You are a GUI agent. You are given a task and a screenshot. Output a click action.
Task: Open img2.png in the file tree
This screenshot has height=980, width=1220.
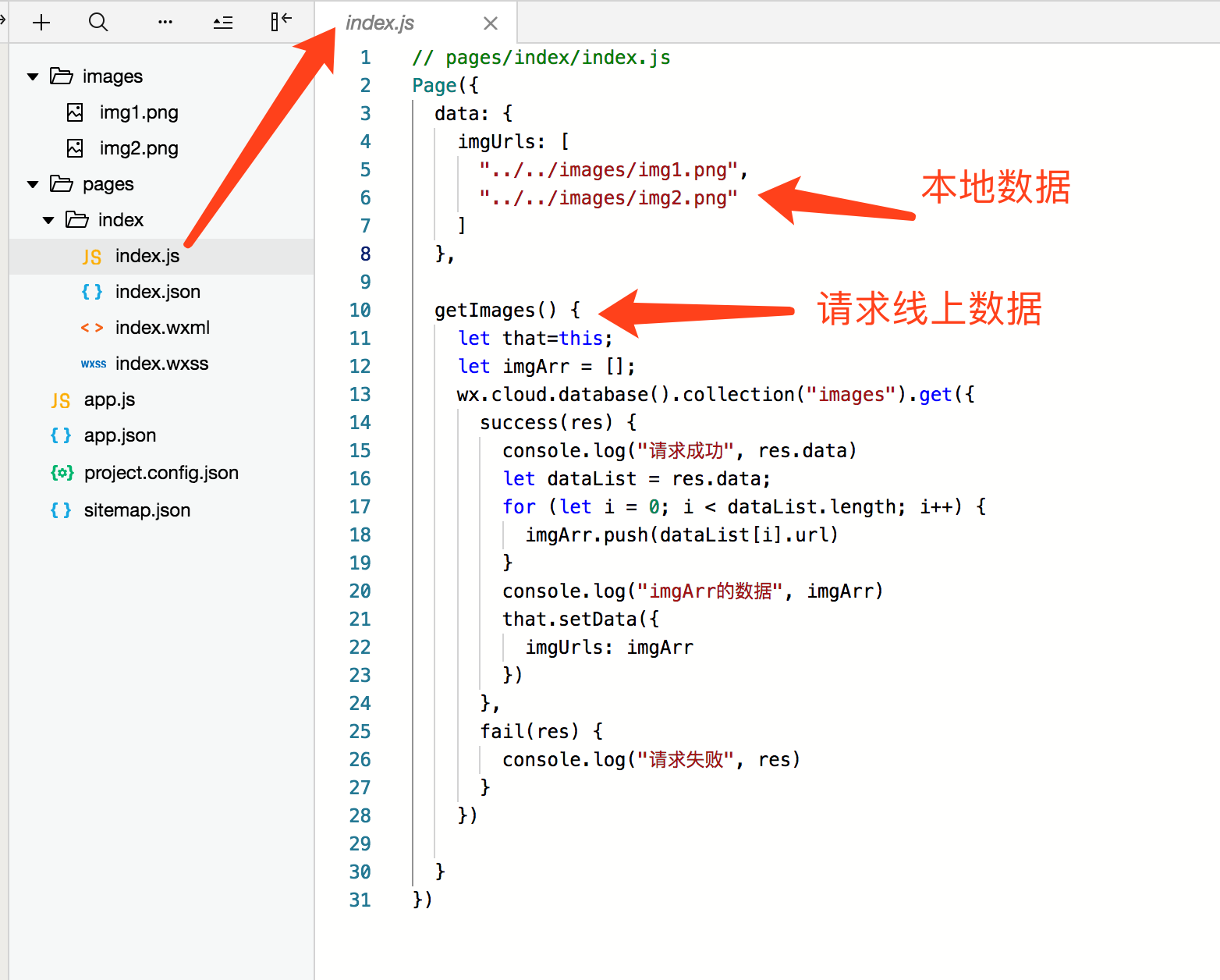tap(139, 148)
